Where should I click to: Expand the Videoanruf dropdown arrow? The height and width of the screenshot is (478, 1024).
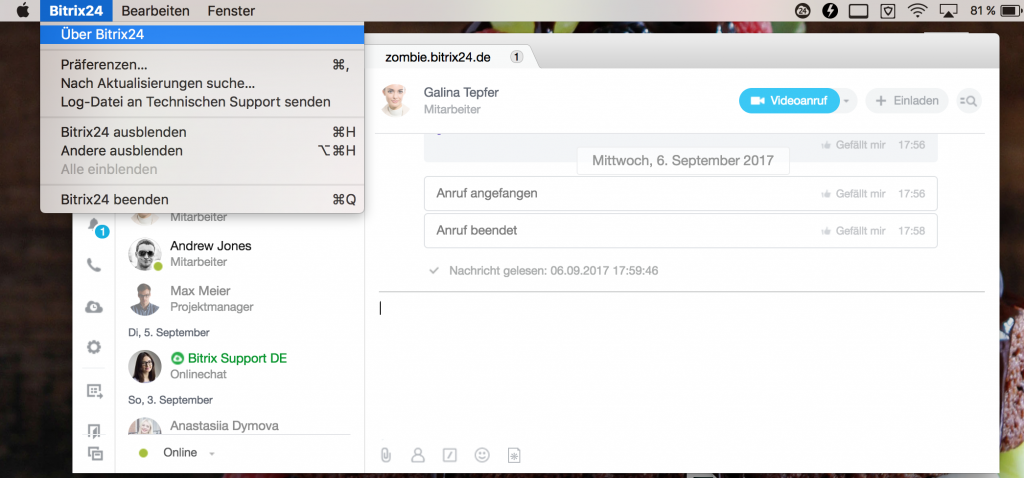click(x=847, y=101)
